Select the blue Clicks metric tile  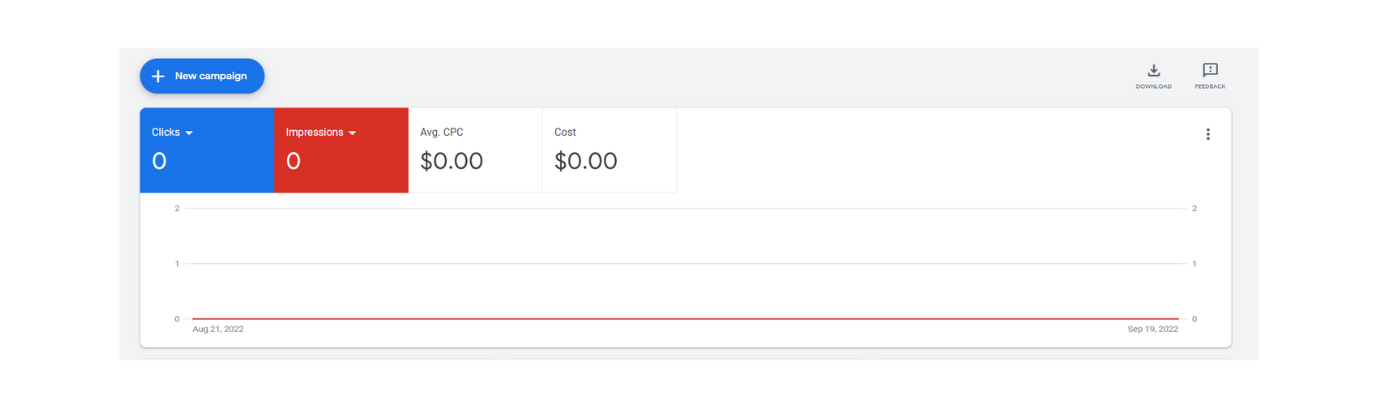(207, 150)
